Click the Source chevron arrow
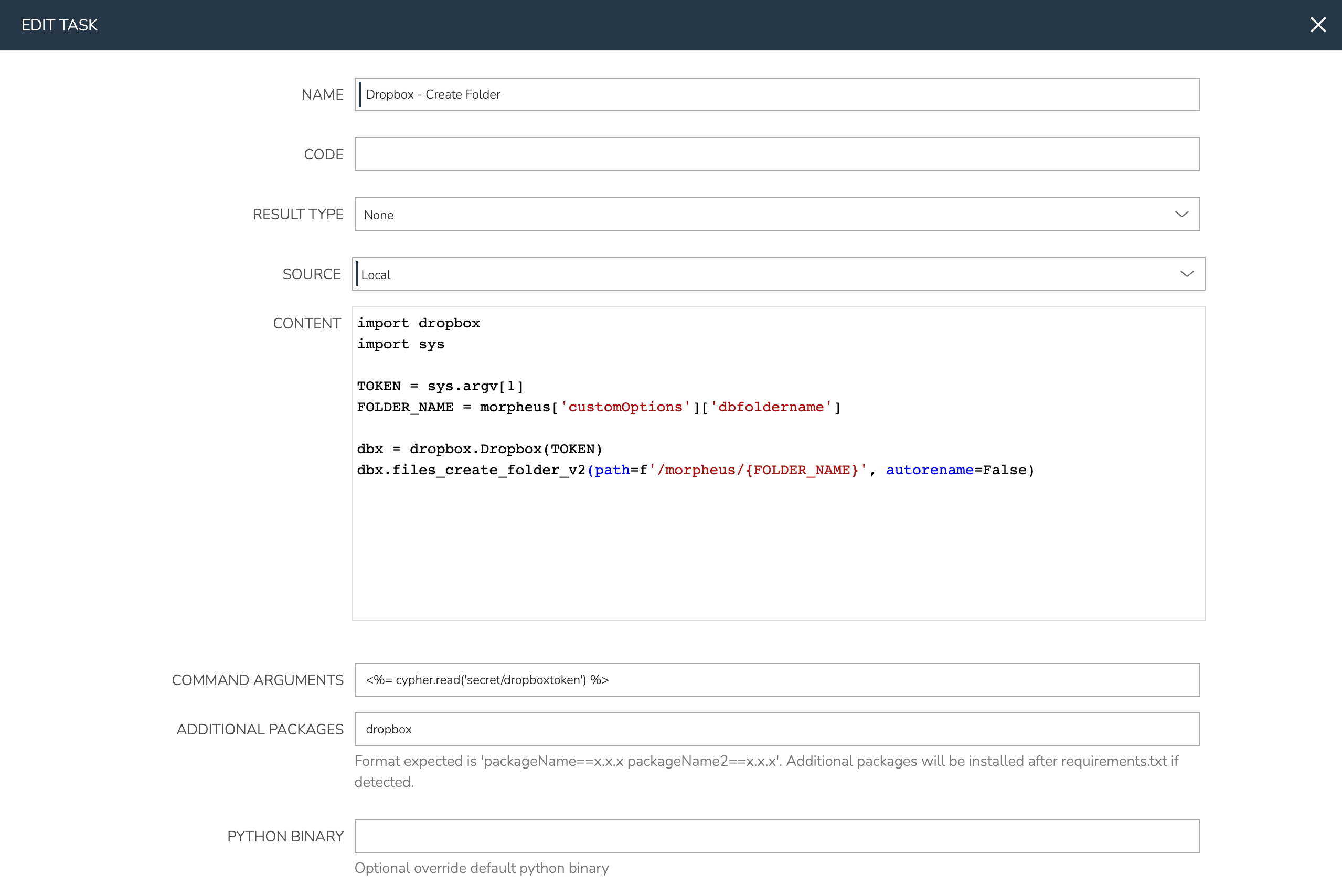Viewport: 1342px width, 896px height. (1187, 274)
